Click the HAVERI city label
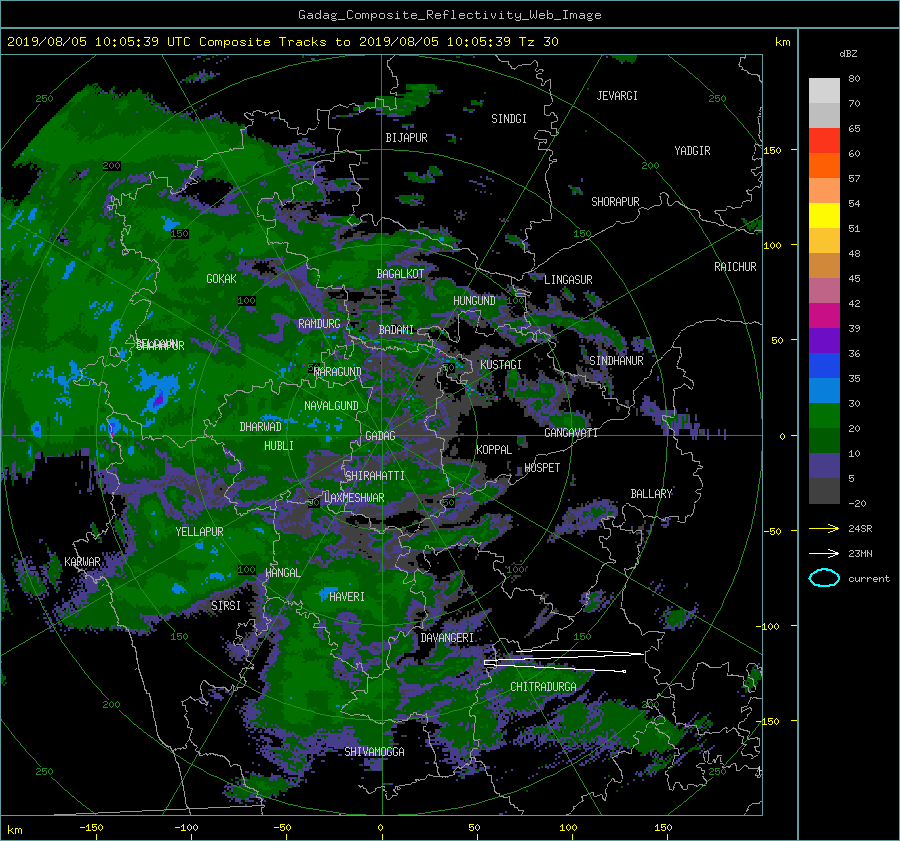The height and width of the screenshot is (841, 900). click(347, 597)
